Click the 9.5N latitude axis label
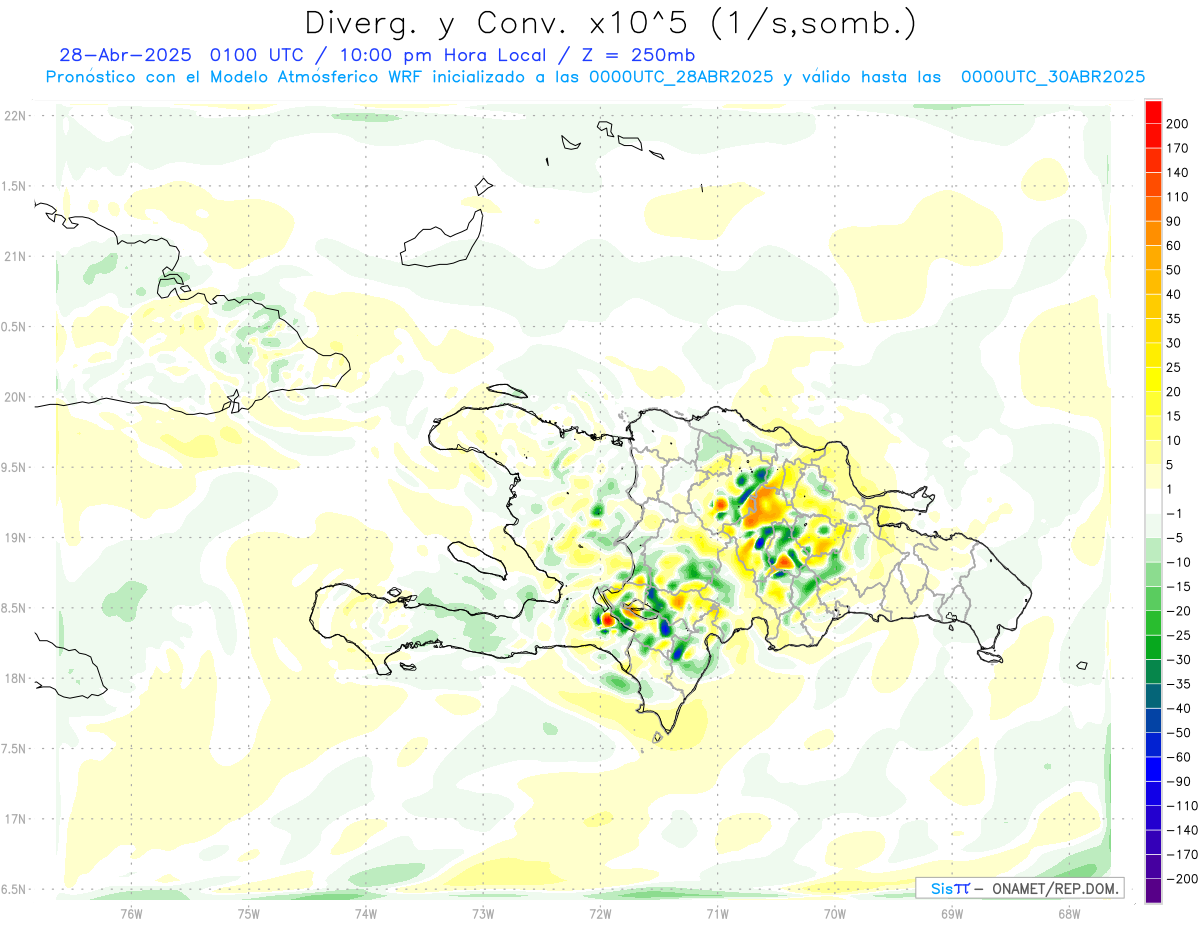 [15, 467]
